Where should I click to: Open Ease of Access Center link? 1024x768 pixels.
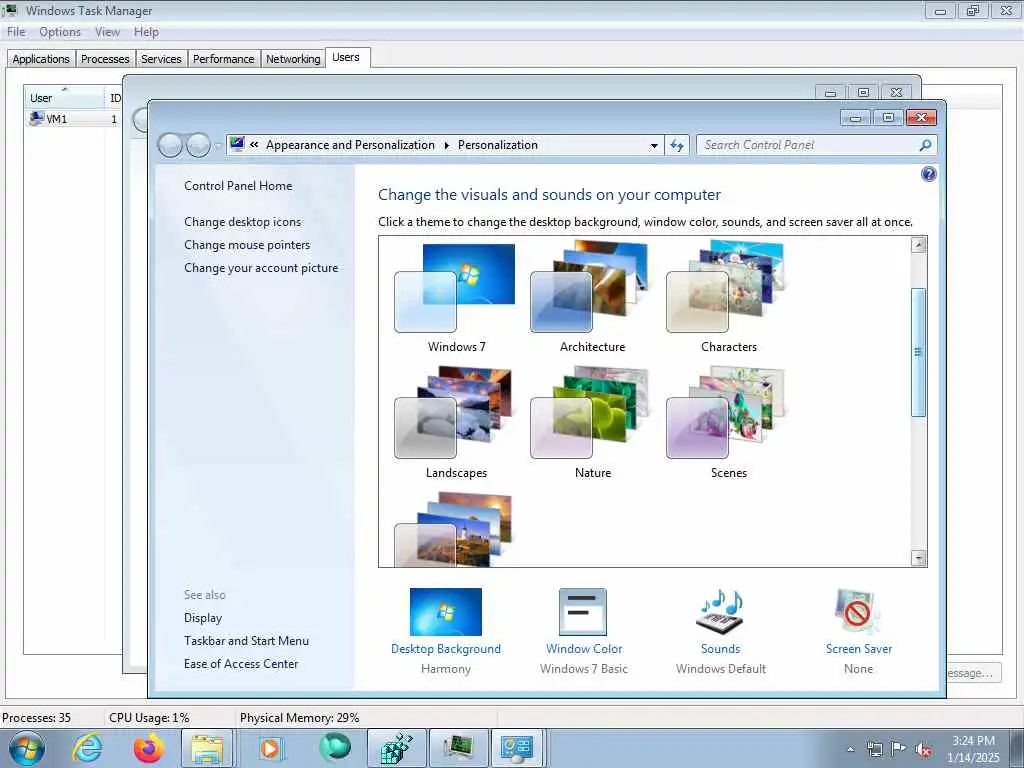pos(240,664)
